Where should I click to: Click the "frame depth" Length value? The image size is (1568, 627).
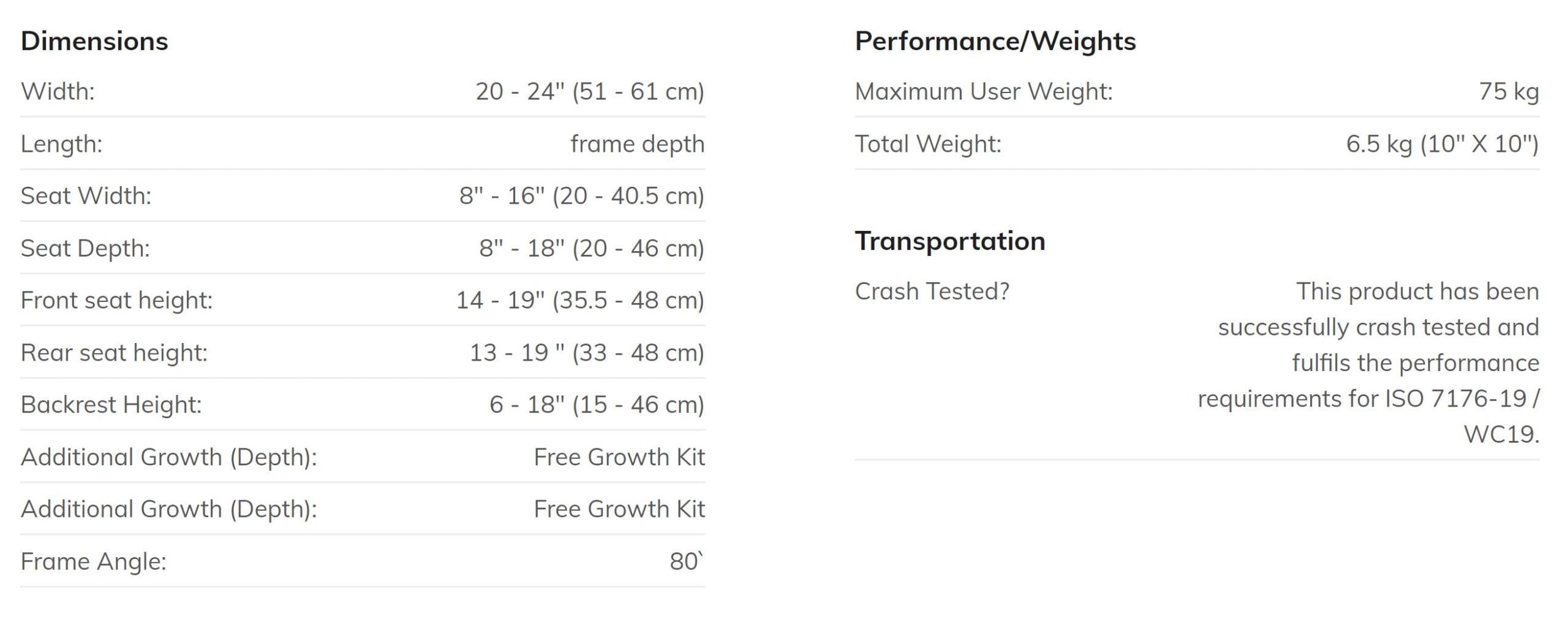click(637, 144)
